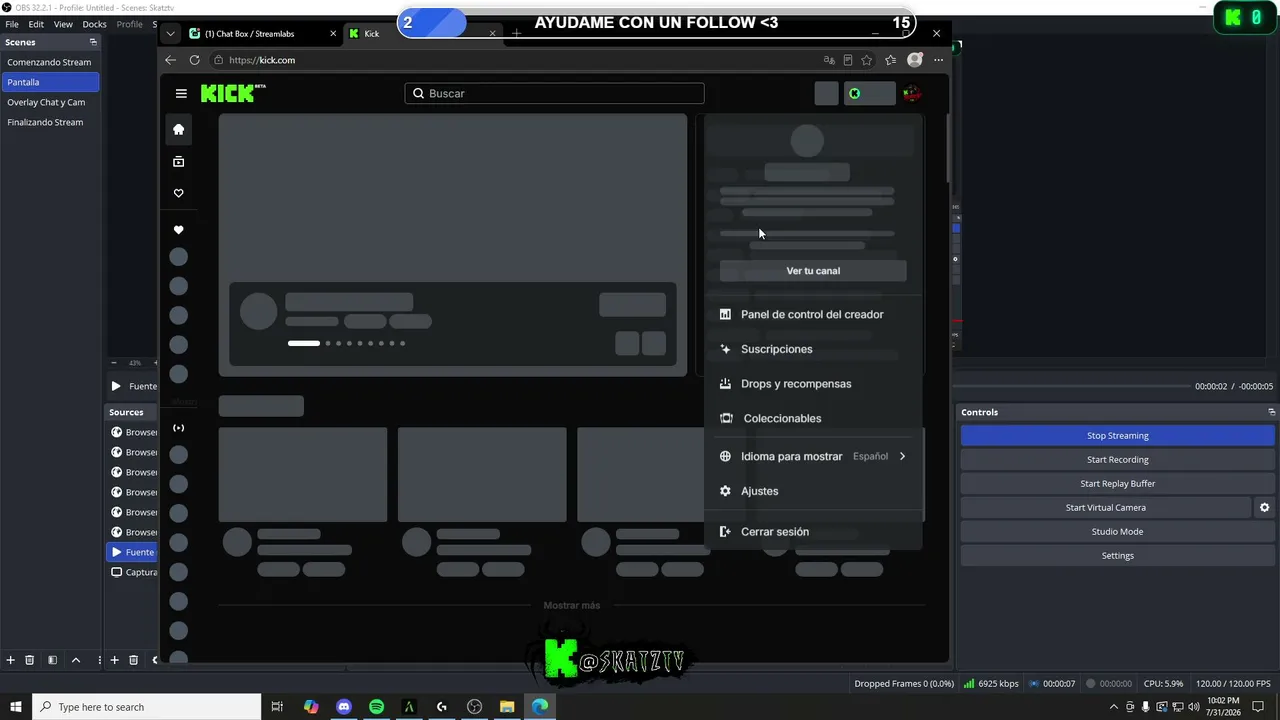
Task: Show hidden system tray icons
Action: [x=1113, y=707]
